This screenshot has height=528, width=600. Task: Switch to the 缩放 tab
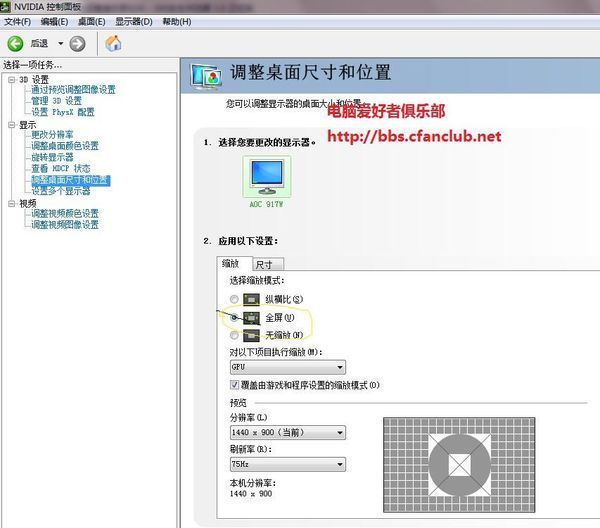[x=234, y=263]
